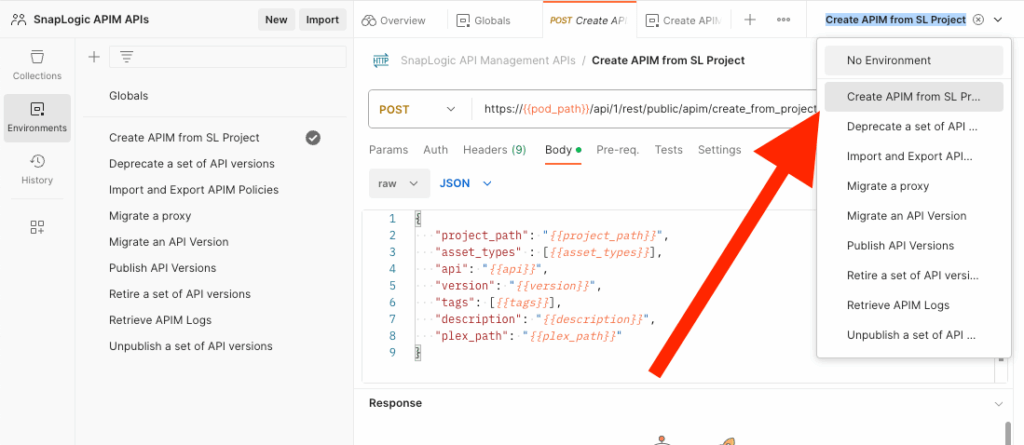
Task: Open the raw body type dropdown
Action: pos(398,183)
